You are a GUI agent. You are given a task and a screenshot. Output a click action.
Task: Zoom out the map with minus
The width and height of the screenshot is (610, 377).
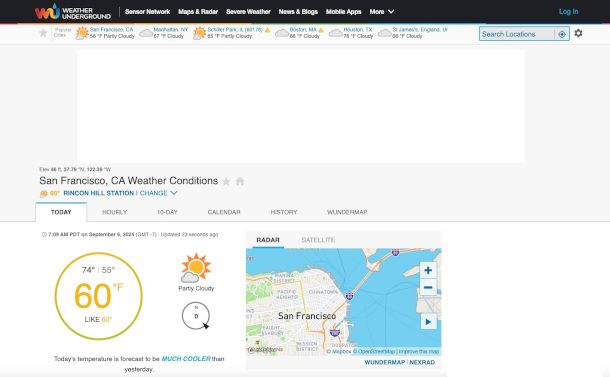[428, 288]
